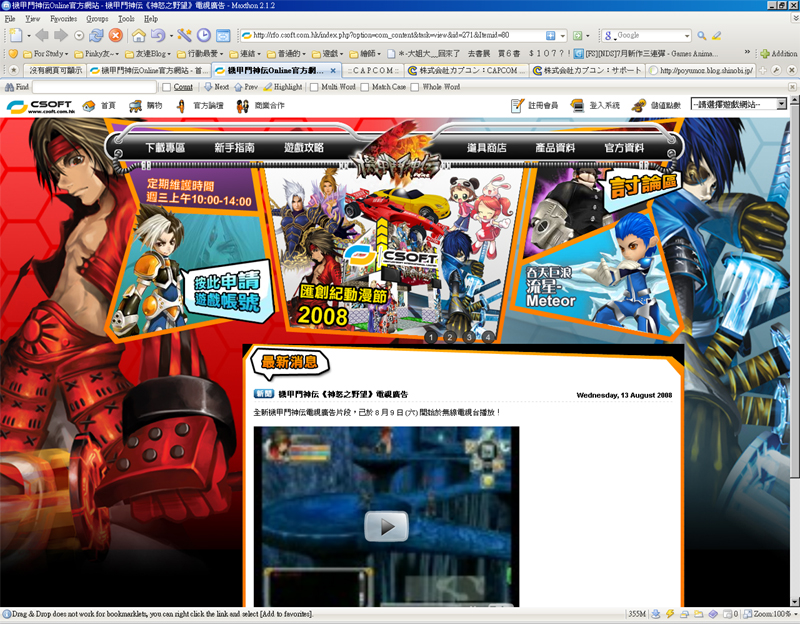Click the green Addition plus icon
This screenshot has height=624, width=800.
click(x=764, y=54)
